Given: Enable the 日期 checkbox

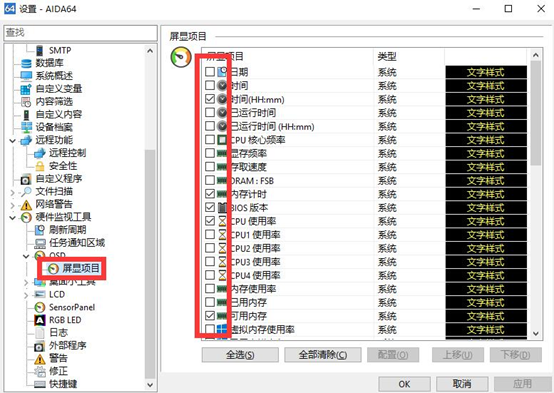Looking at the screenshot, I should (210, 72).
